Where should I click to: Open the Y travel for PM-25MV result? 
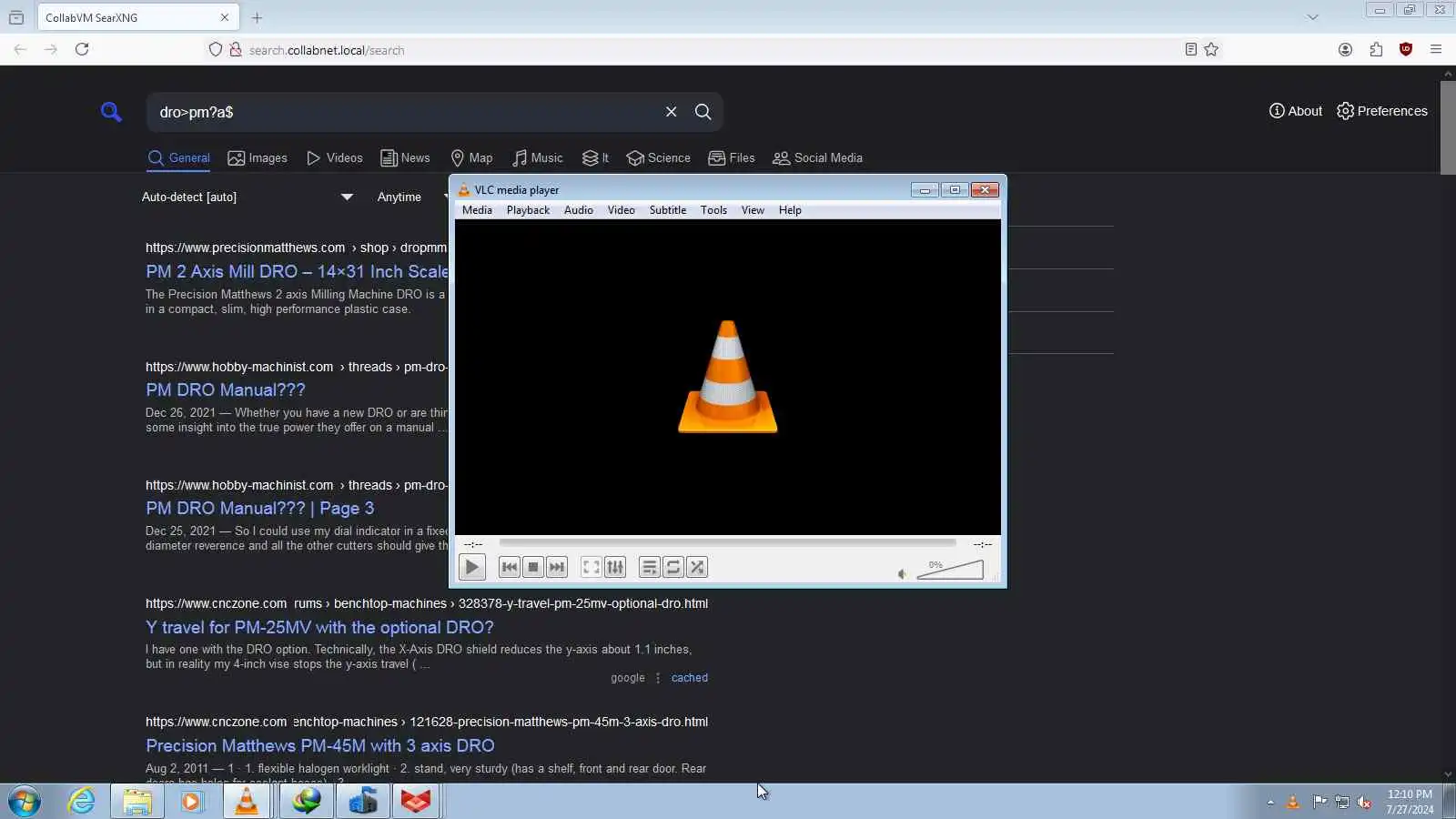319,628
